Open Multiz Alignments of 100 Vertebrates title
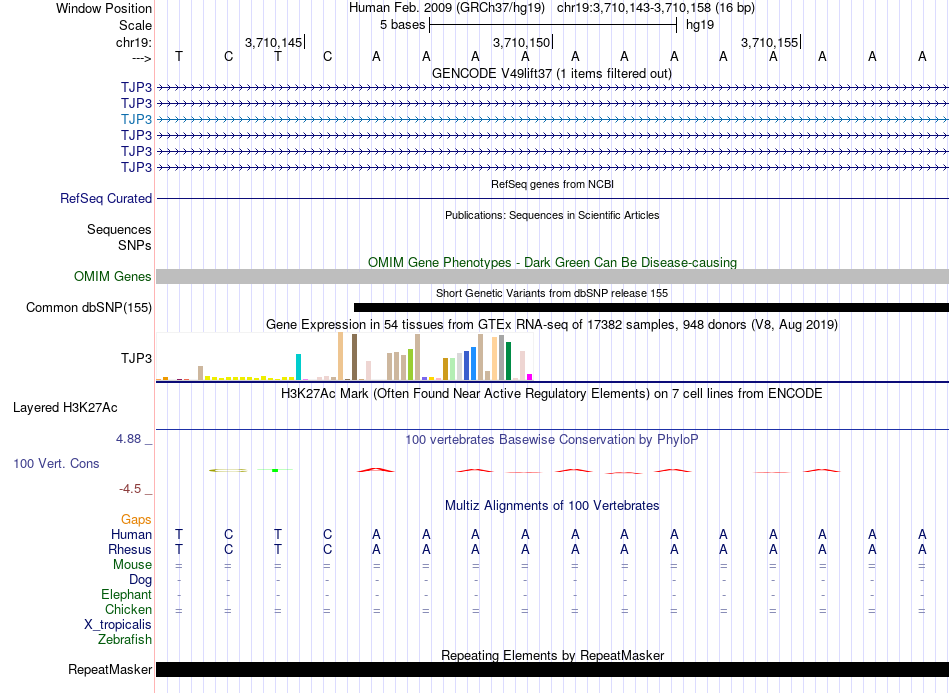The image size is (950, 693). tap(552, 506)
